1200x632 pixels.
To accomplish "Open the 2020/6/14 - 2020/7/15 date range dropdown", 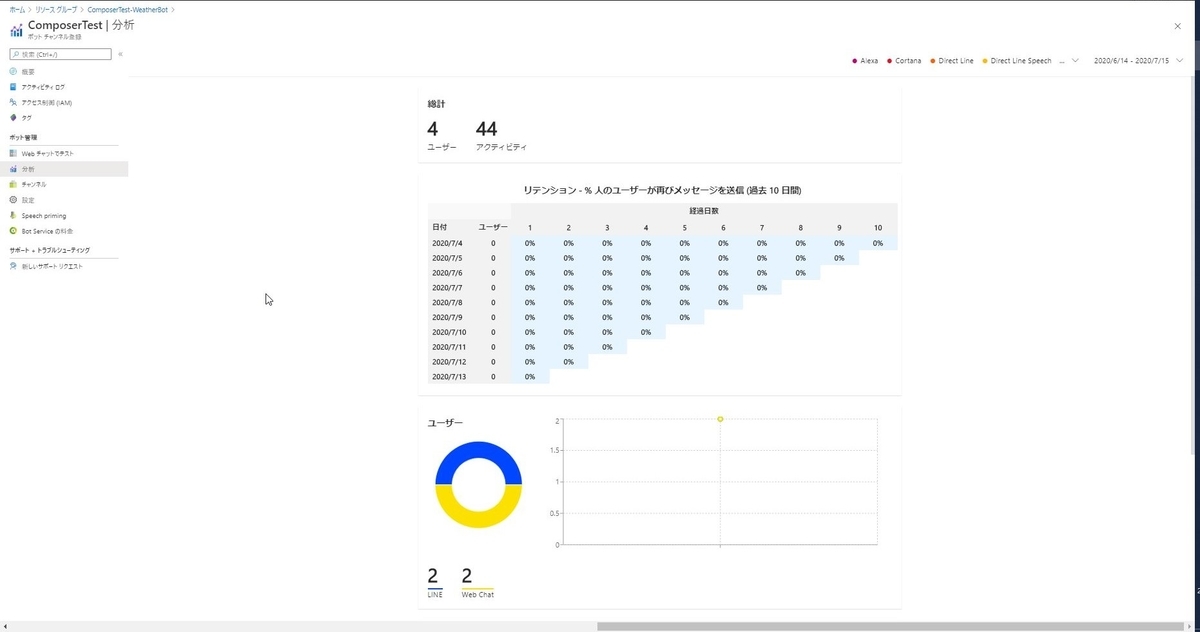I will [1139, 61].
